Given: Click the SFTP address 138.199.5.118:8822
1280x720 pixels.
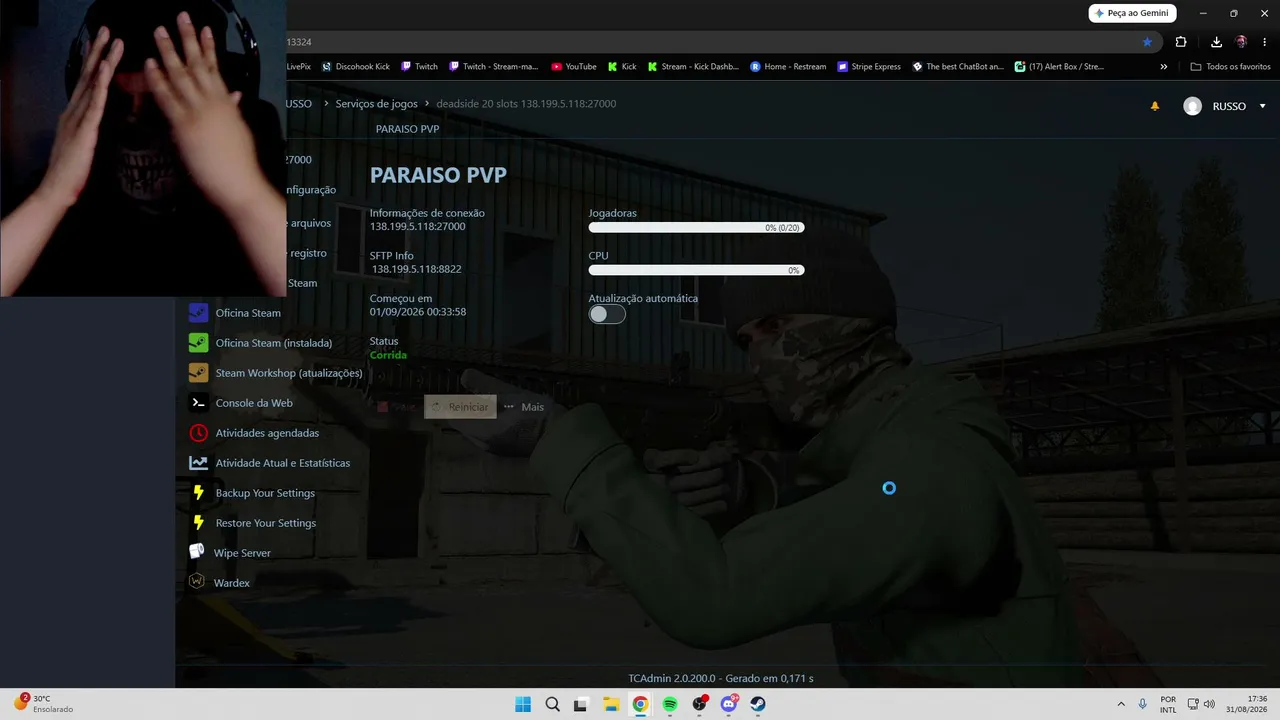Looking at the screenshot, I should click(x=417, y=270).
